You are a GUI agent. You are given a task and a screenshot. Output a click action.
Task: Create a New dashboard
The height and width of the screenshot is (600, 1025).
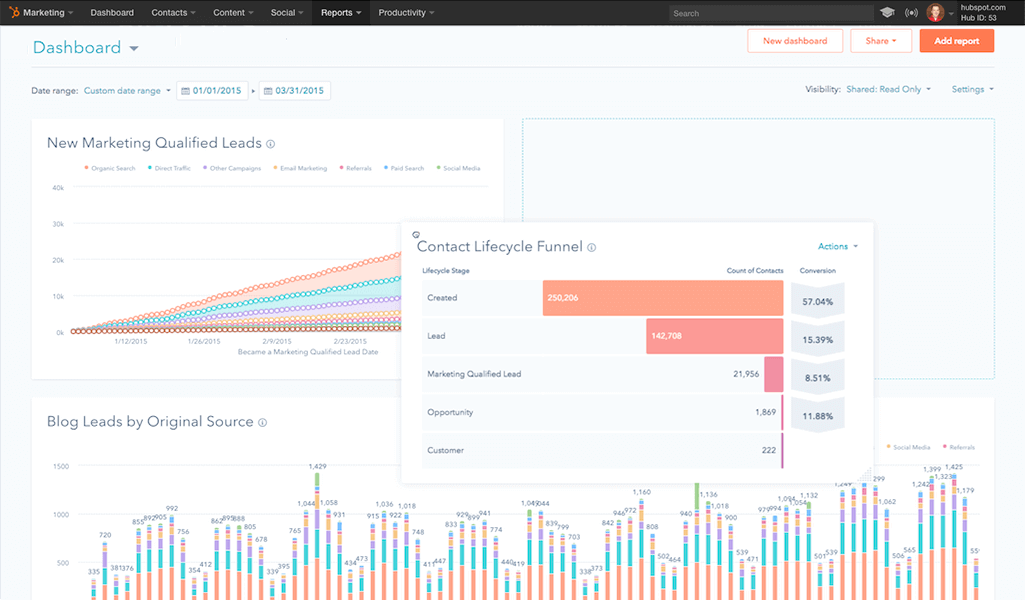(x=795, y=40)
